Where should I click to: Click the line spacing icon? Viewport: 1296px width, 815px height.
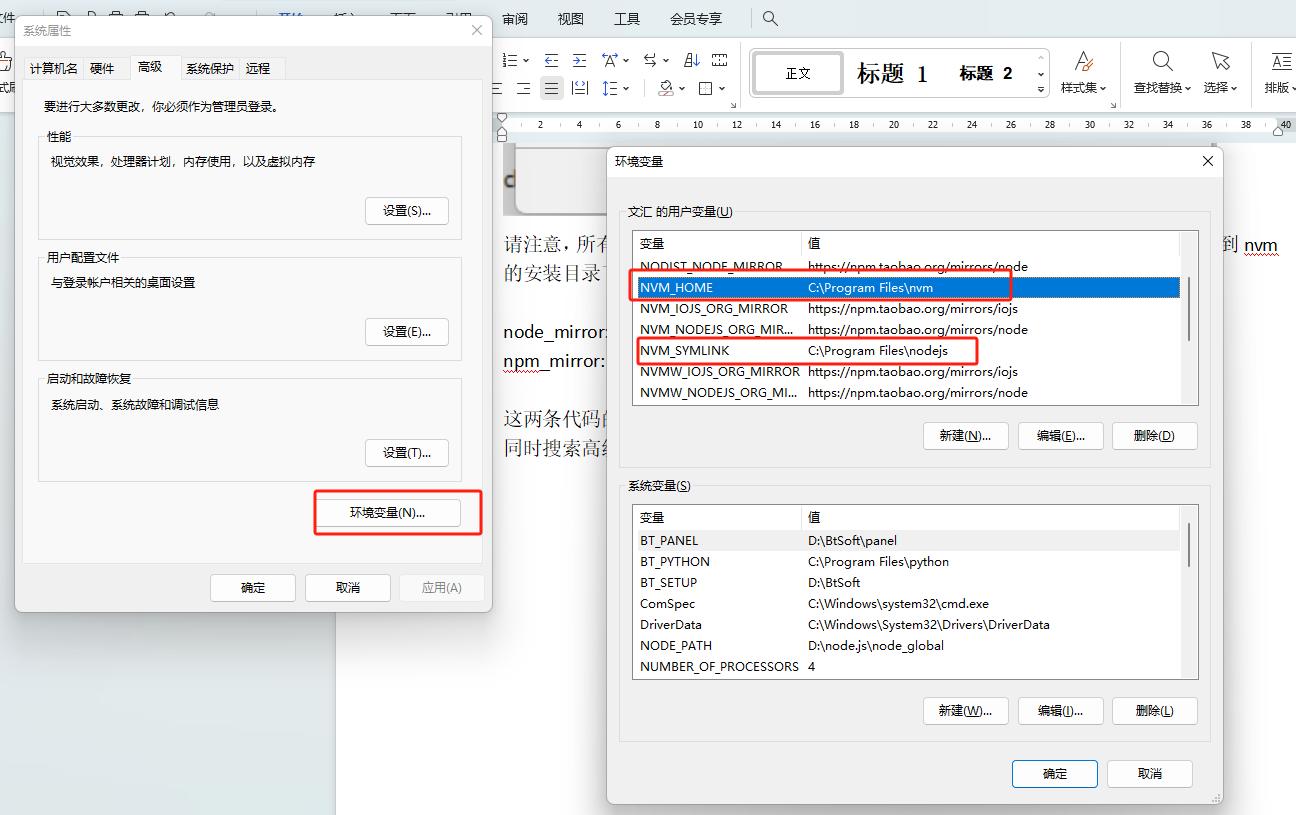(610, 88)
